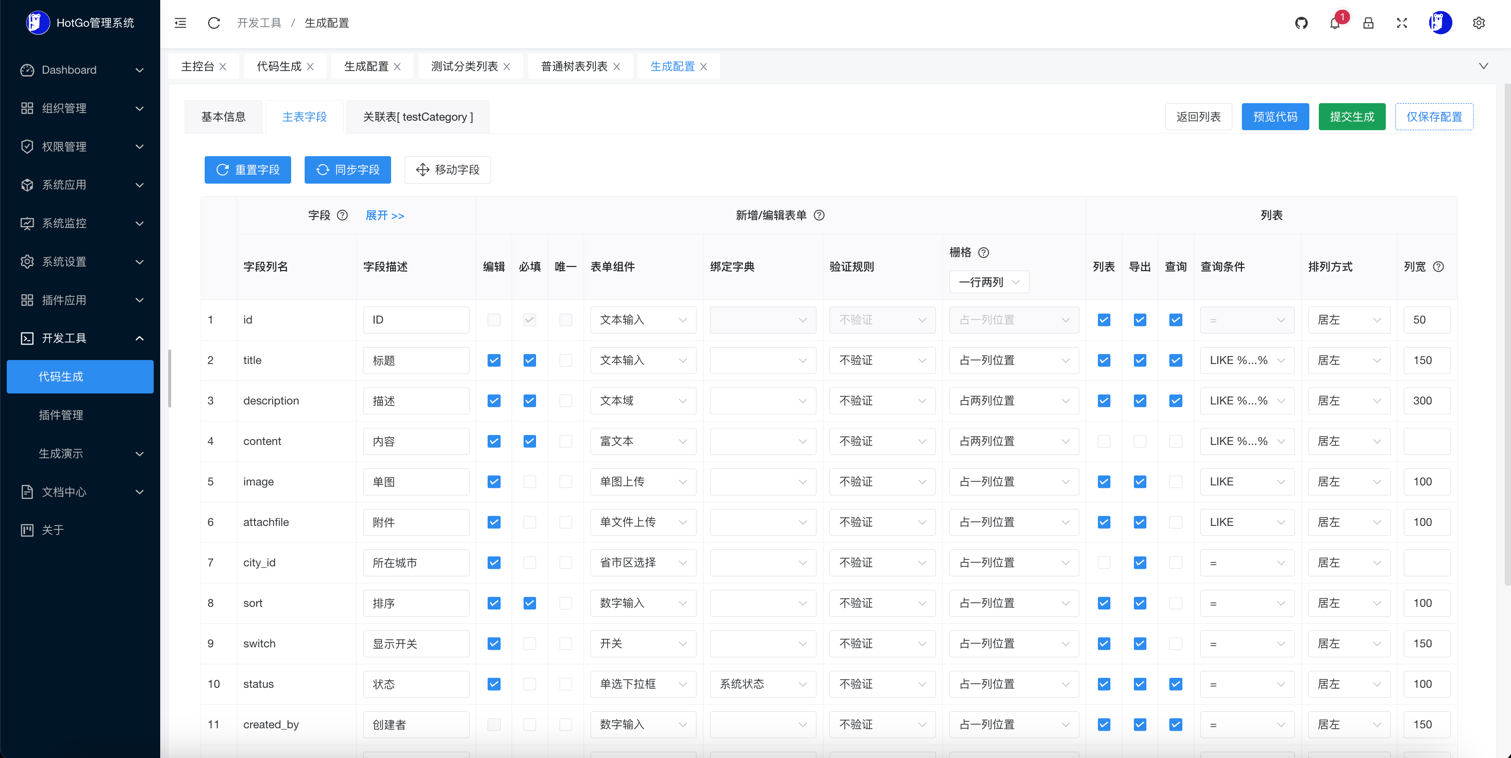This screenshot has width=1511, height=758.
Task: Collapse the sidebar menu icon
Action: click(181, 23)
